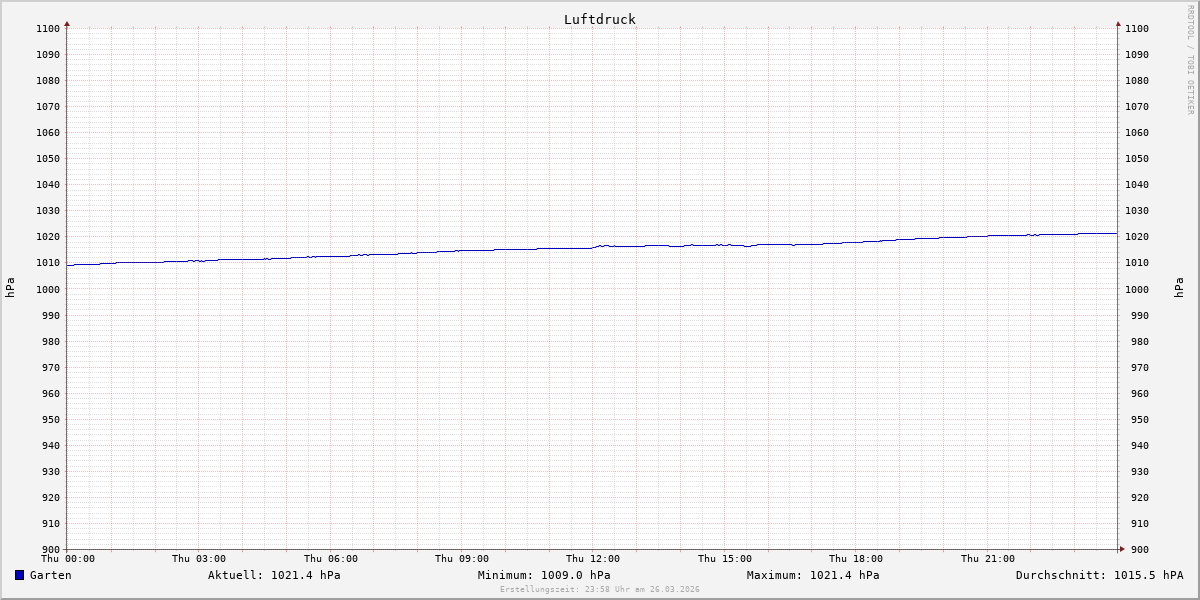
Task: Click the Thu 21:00 time axis label
Action: point(988,559)
